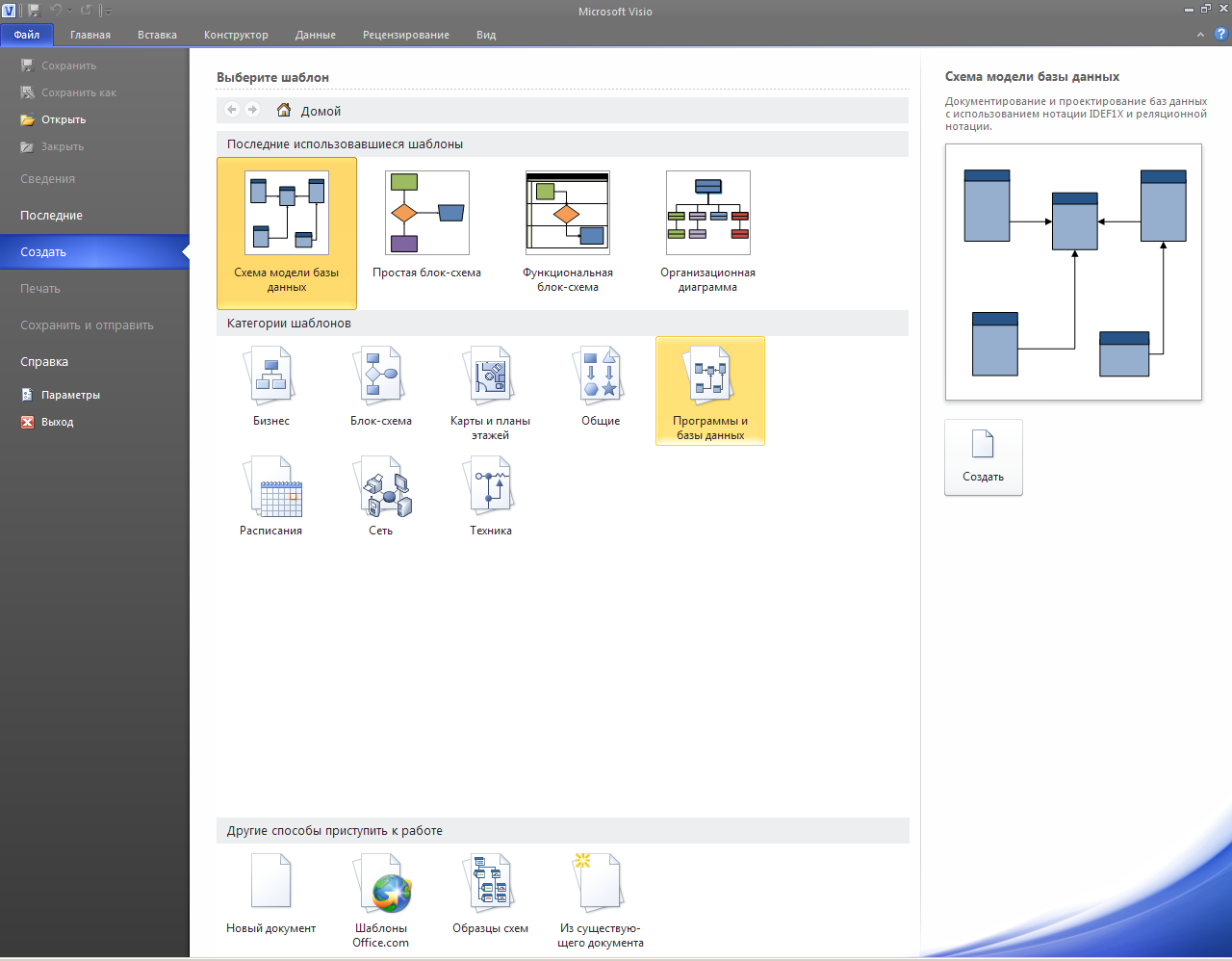Image resolution: width=1232 pixels, height=961 pixels.
Task: Pick the Функциональная блок-схема template
Action: click(x=568, y=233)
